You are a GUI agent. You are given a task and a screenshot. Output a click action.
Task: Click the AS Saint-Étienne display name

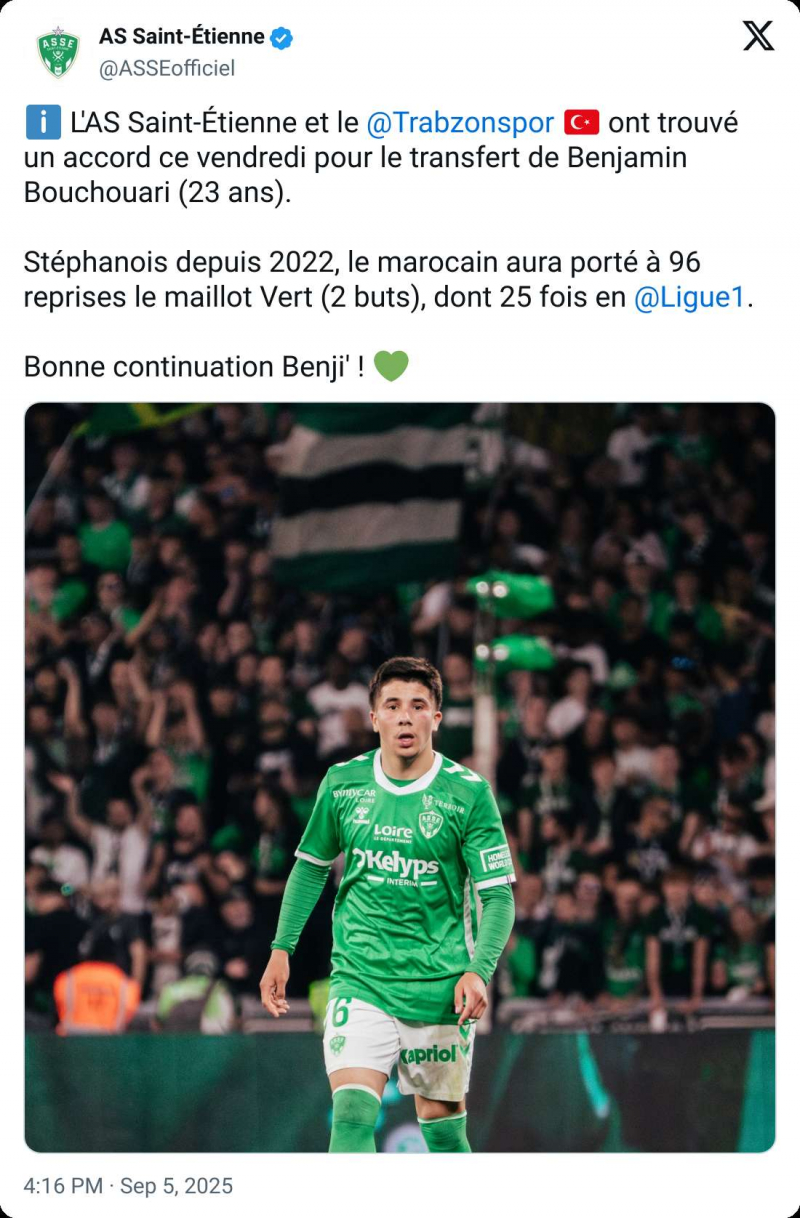click(181, 37)
